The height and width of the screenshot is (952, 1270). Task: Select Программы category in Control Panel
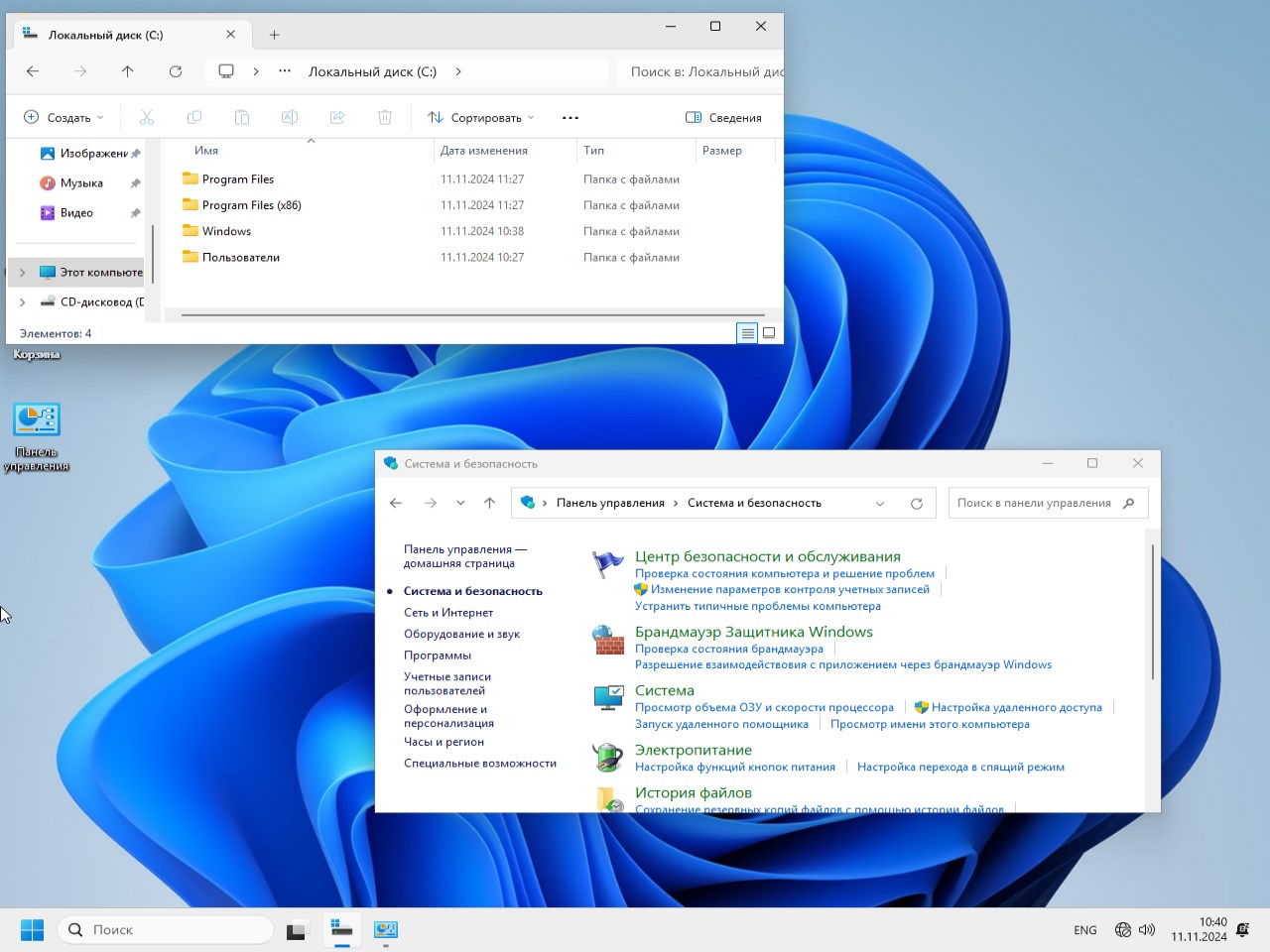click(x=438, y=655)
